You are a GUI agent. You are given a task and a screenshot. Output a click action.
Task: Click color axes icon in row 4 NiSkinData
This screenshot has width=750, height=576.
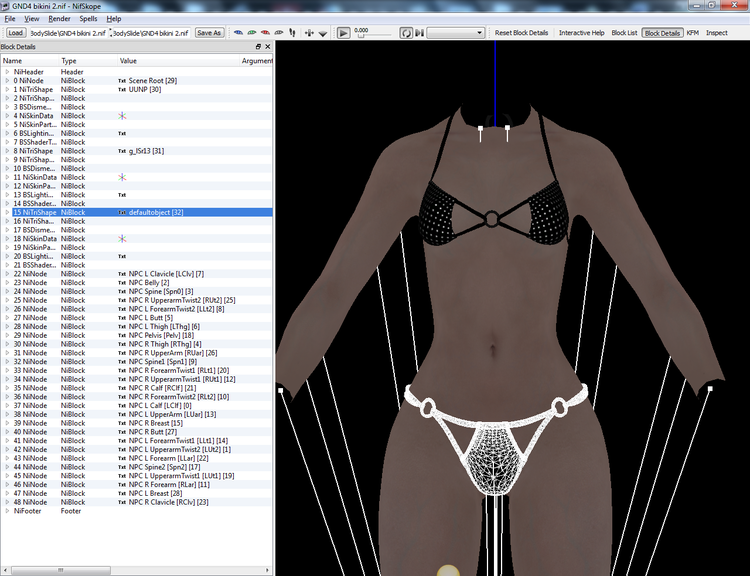click(x=122, y=116)
